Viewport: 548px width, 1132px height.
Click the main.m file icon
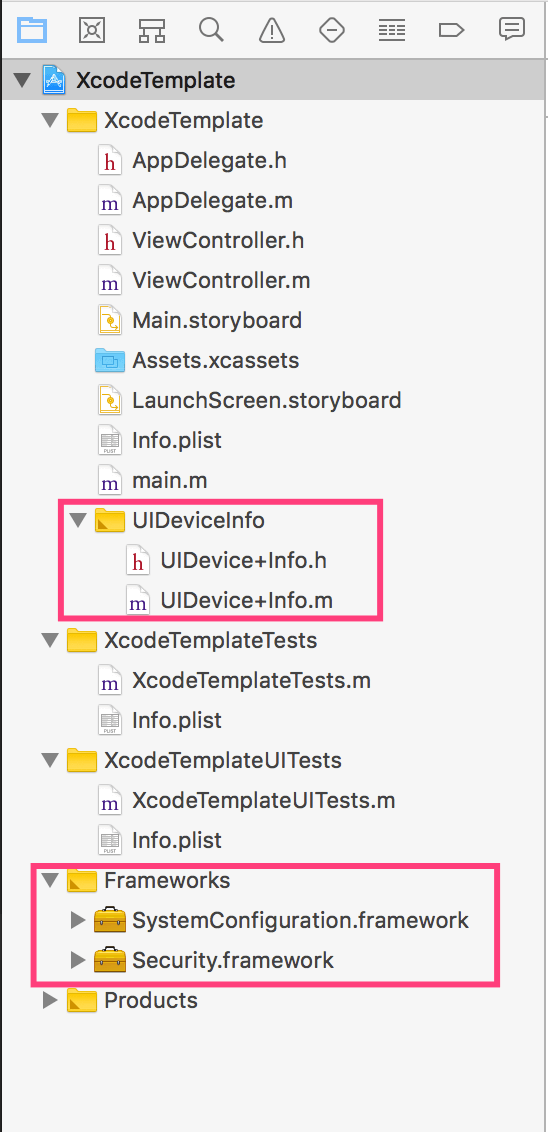110,480
